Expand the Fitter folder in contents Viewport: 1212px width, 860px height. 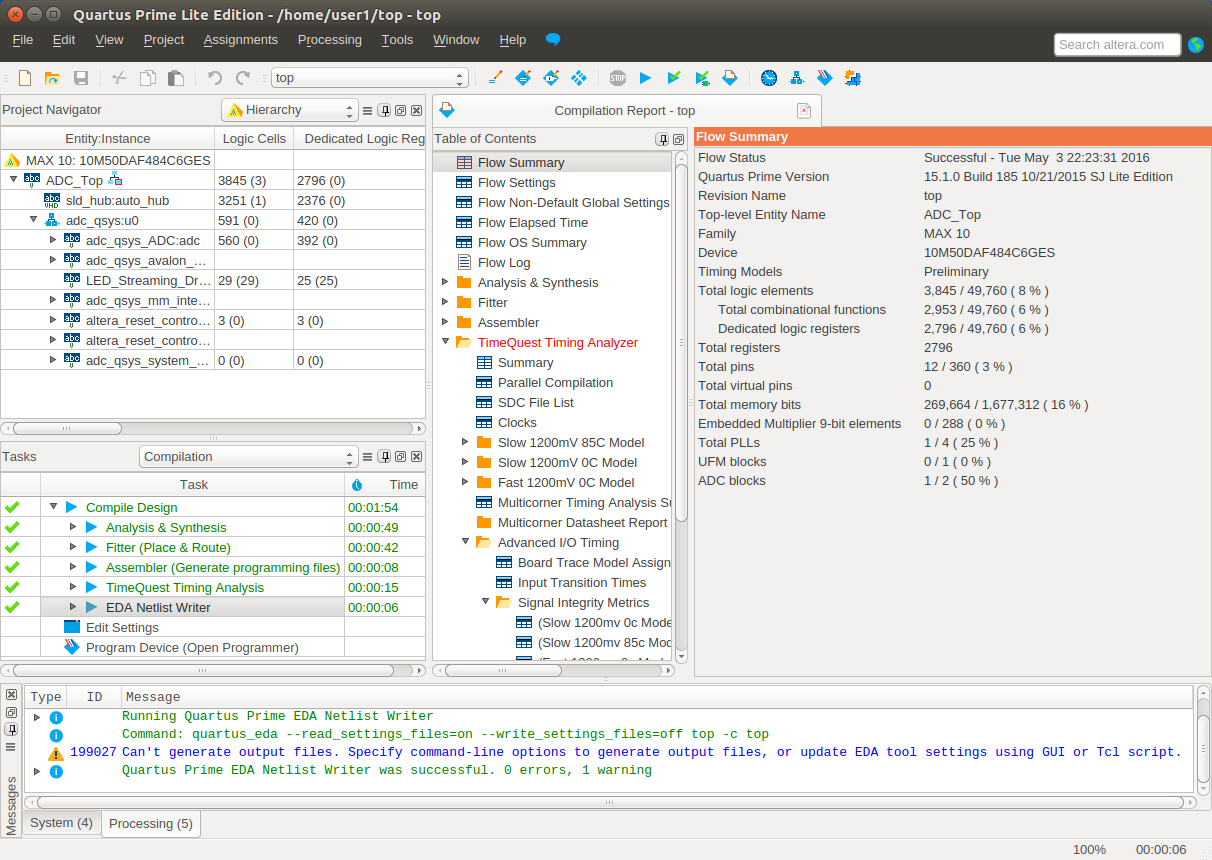445,302
